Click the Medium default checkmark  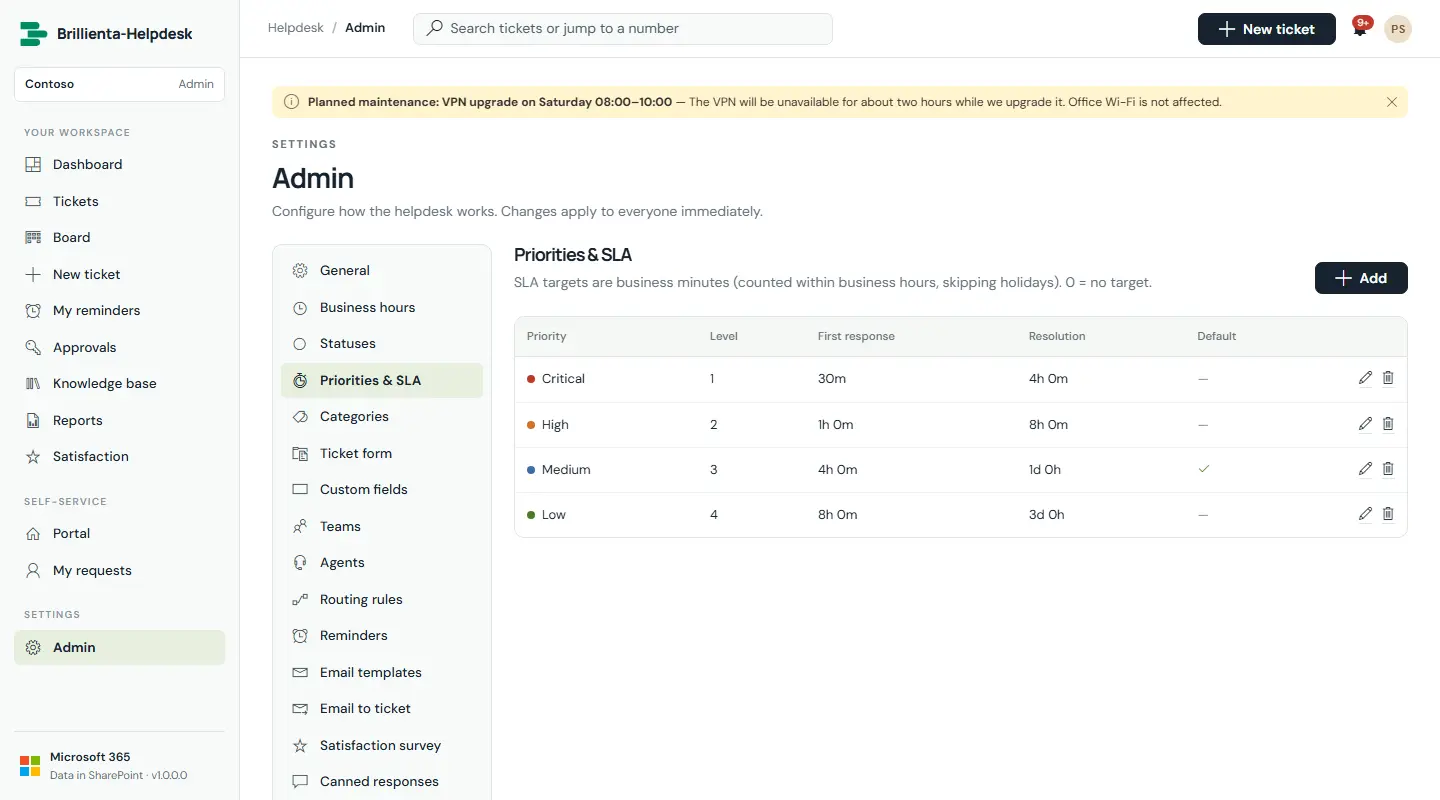(x=1204, y=469)
